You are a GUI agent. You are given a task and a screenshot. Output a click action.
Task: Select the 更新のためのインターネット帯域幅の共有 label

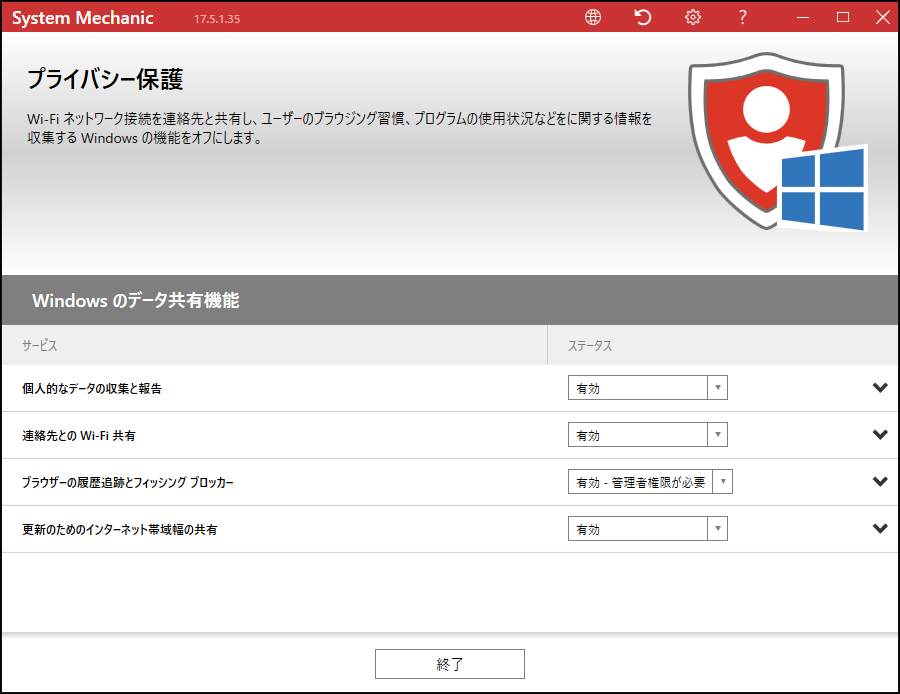coord(120,530)
